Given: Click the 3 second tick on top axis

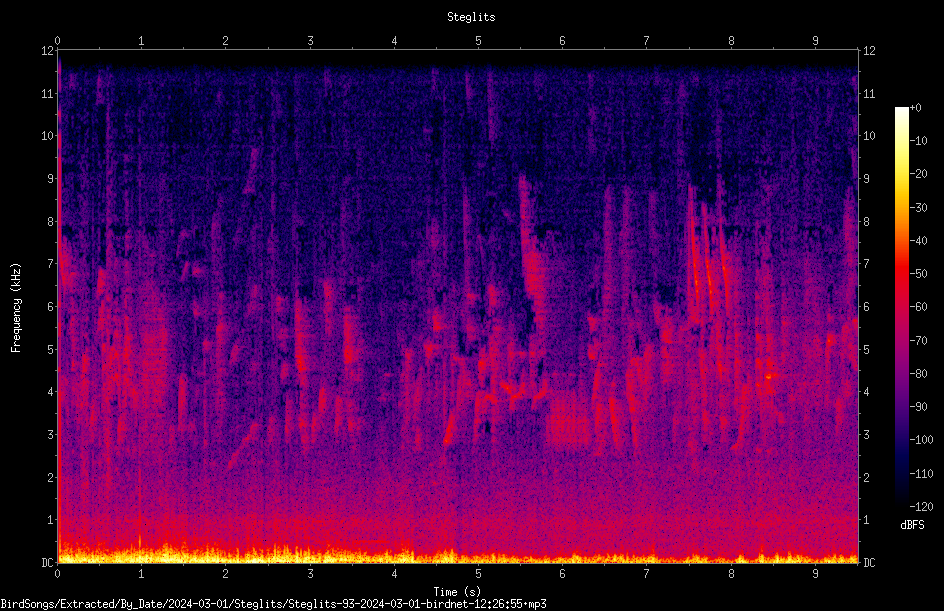Looking at the screenshot, I should pyautogui.click(x=310, y=40).
